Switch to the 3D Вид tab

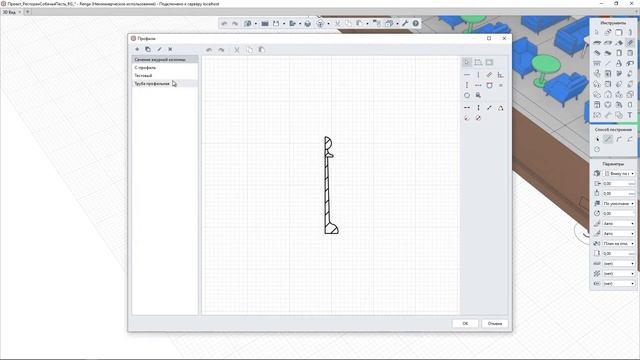(9, 12)
